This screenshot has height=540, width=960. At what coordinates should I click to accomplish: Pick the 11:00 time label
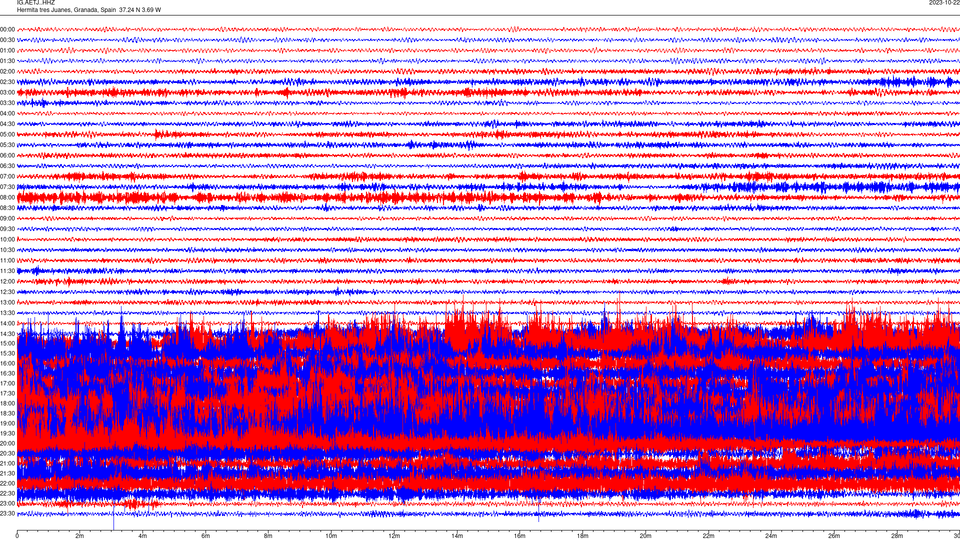(x=8, y=261)
